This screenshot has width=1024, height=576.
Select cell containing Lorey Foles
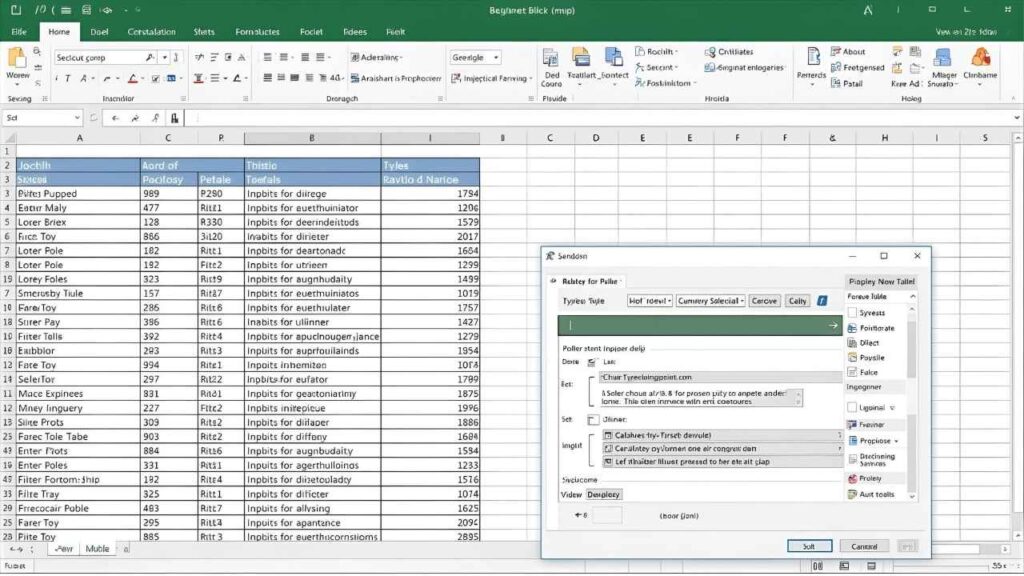pyautogui.click(x=78, y=280)
